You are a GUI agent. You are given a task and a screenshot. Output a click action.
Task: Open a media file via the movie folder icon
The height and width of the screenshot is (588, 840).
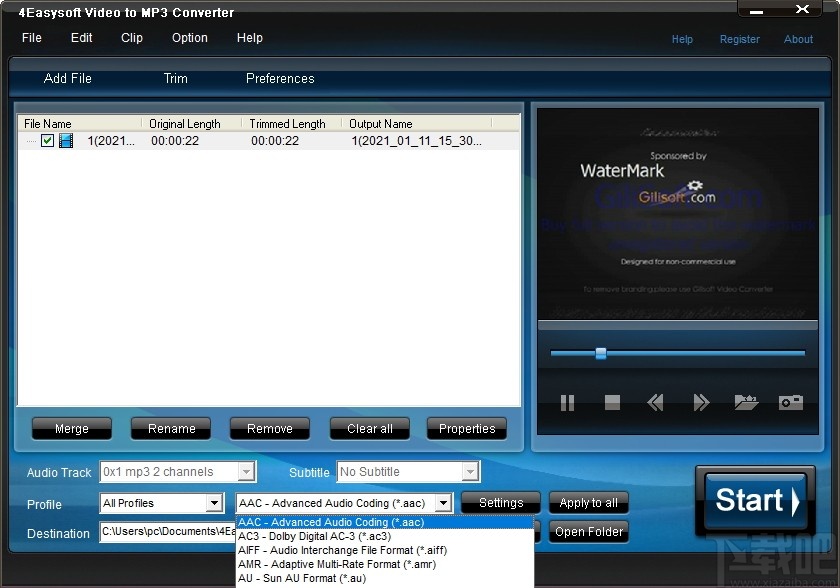[x=745, y=402]
